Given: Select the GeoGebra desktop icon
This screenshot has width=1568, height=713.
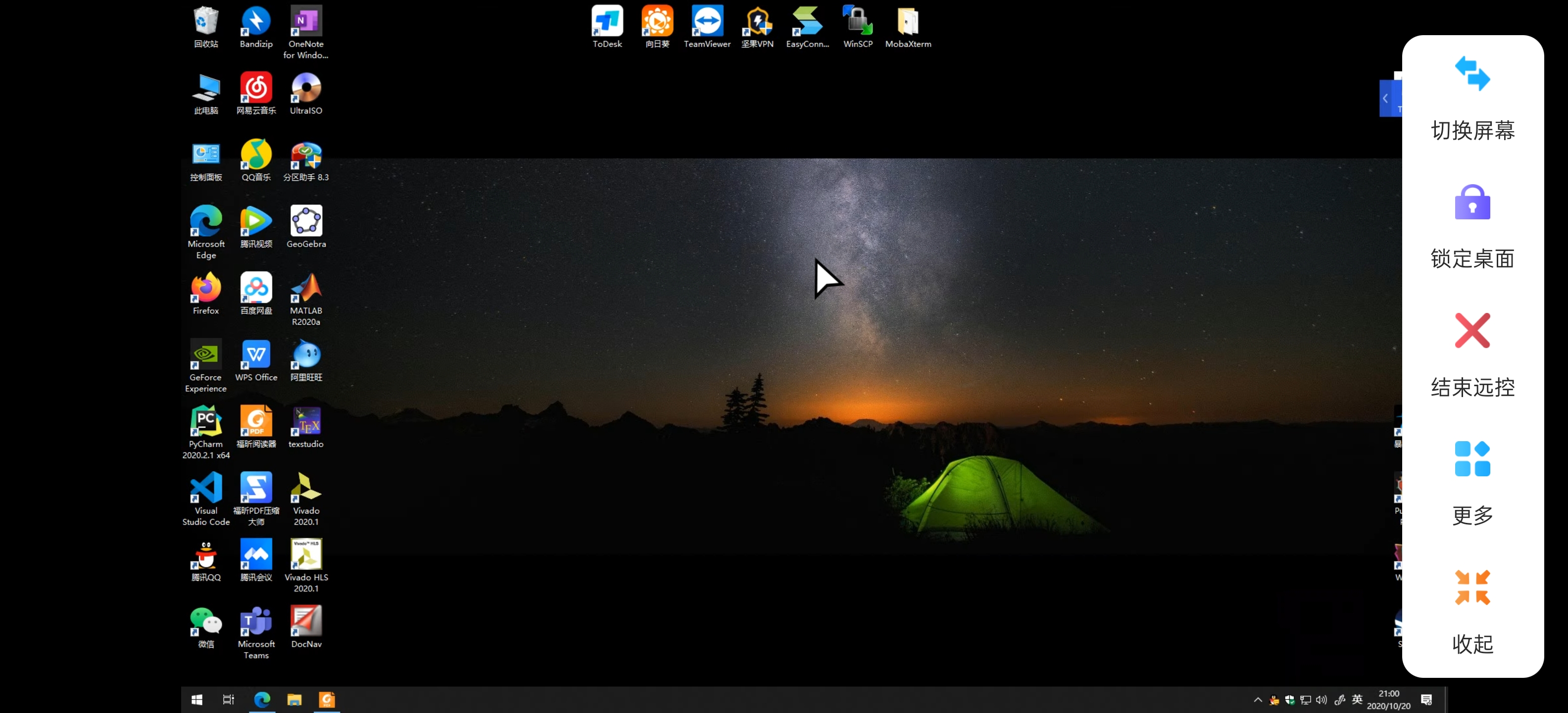Looking at the screenshot, I should pos(305,227).
